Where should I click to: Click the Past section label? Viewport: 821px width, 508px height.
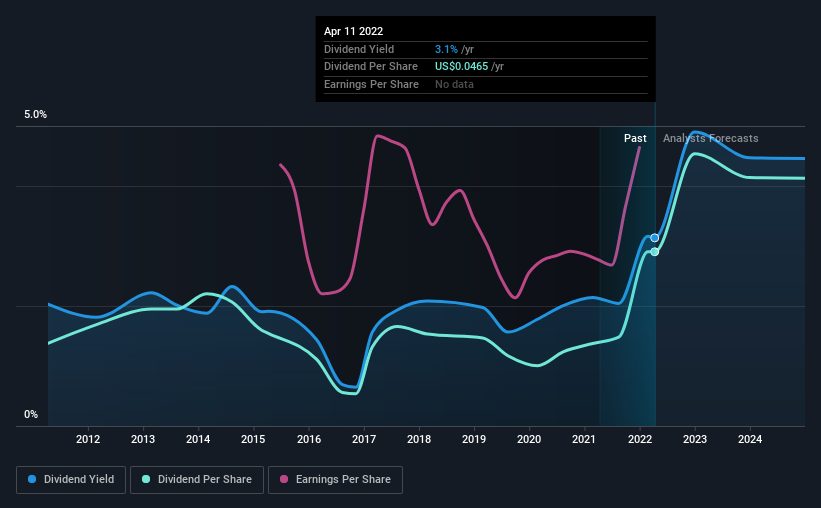(x=635, y=138)
